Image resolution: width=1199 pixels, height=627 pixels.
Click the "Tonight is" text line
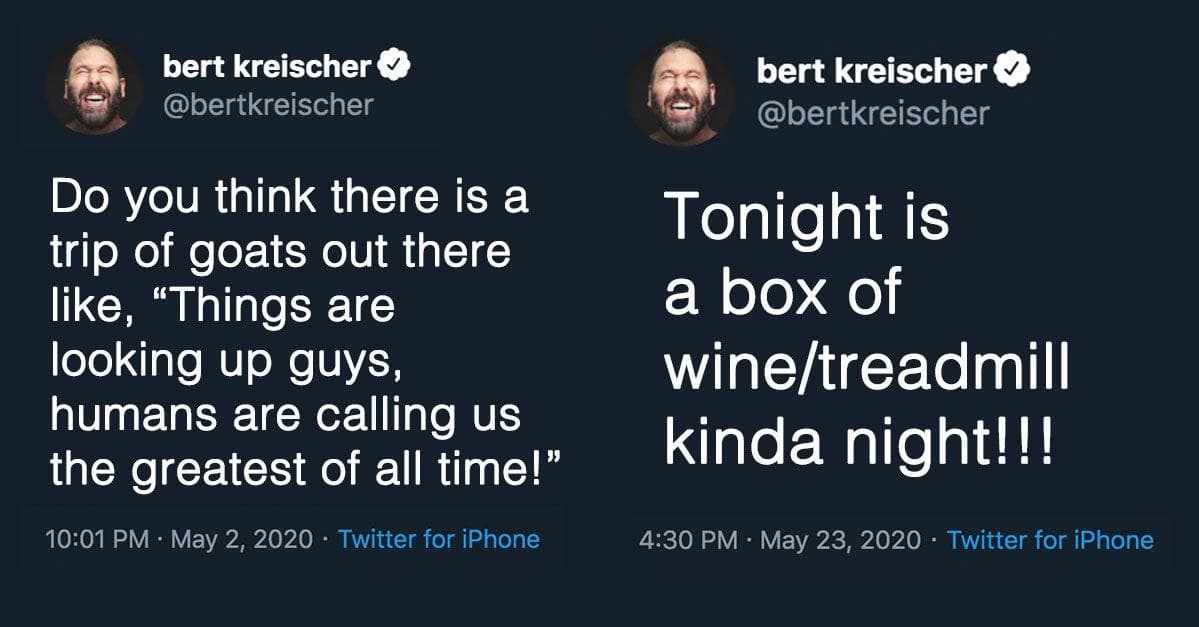point(807,219)
